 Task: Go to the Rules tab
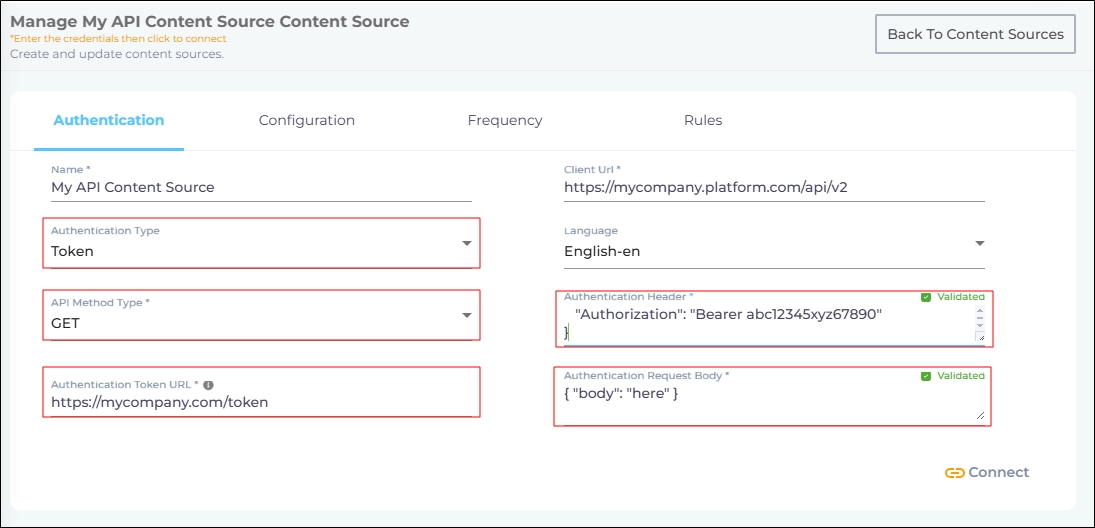(x=703, y=120)
